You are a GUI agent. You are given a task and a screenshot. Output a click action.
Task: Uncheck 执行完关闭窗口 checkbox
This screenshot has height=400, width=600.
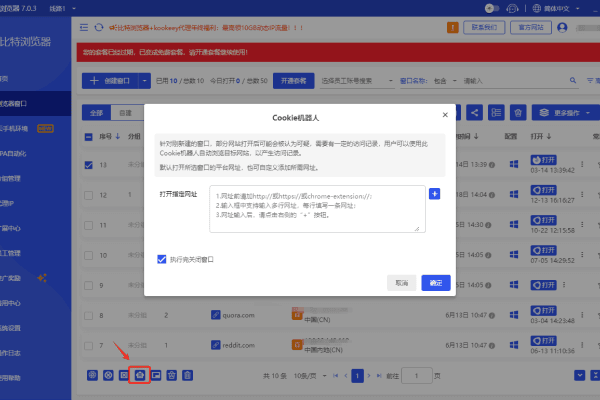tap(161, 259)
